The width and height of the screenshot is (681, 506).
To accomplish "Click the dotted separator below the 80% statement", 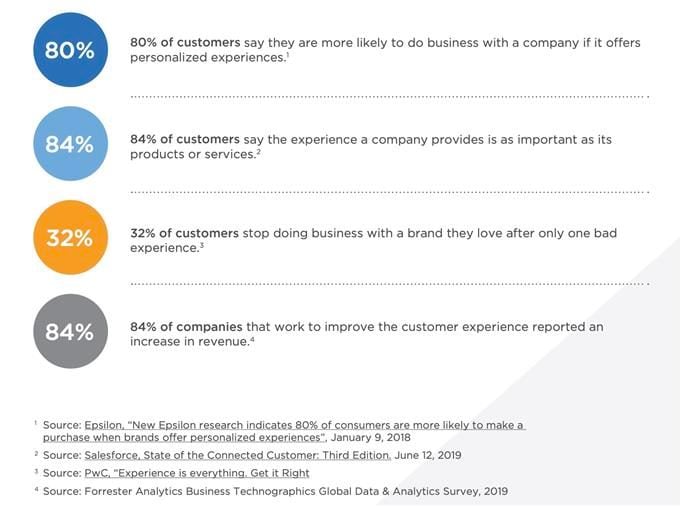I will (x=388, y=96).
